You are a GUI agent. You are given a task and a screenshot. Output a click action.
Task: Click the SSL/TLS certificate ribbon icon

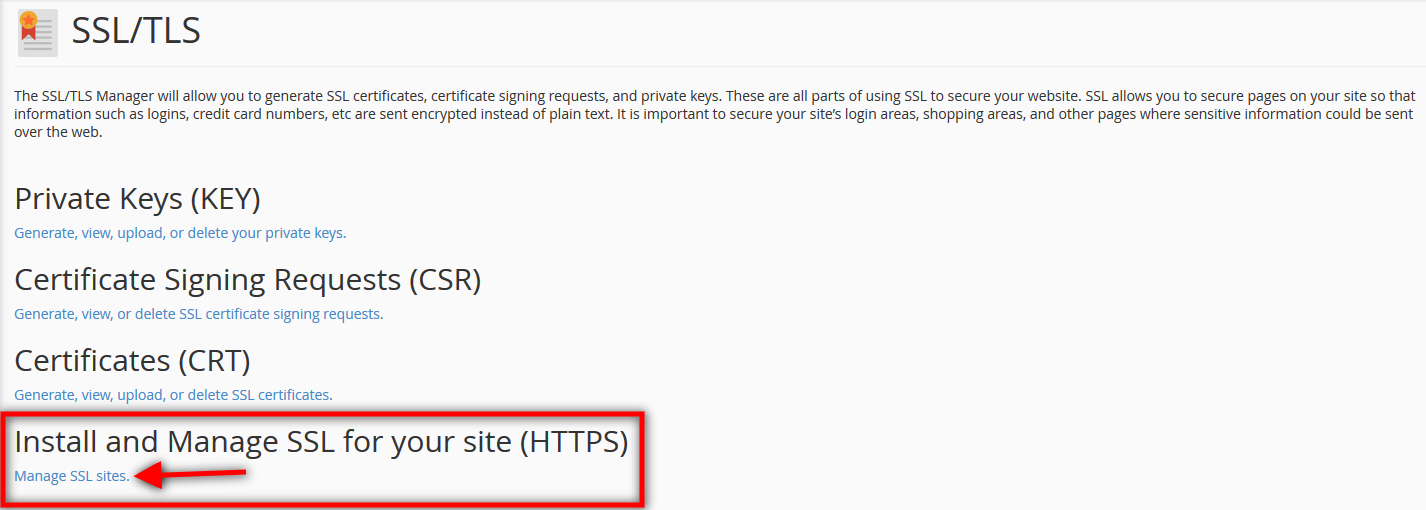(37, 33)
